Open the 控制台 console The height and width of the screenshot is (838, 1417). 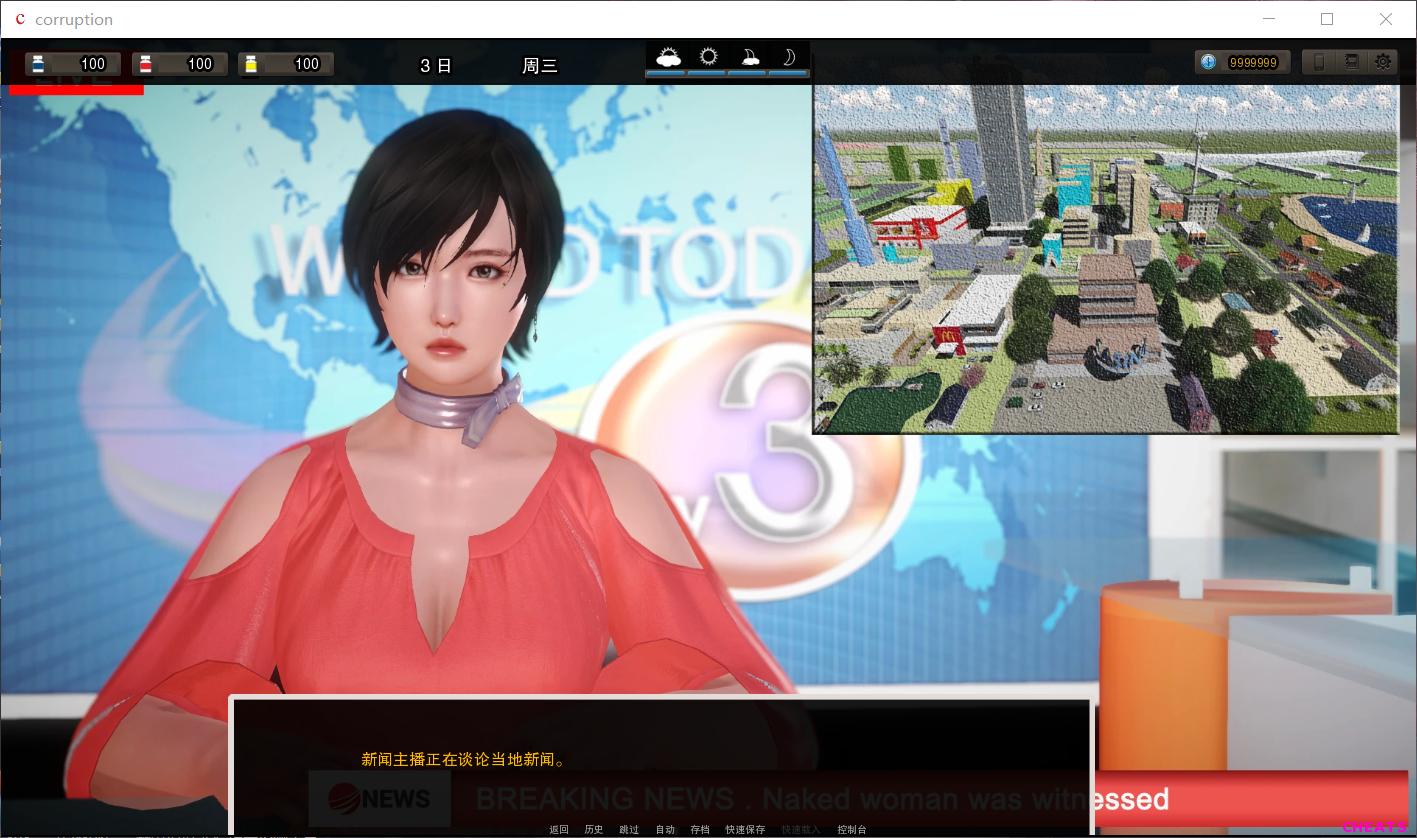pyautogui.click(x=851, y=829)
